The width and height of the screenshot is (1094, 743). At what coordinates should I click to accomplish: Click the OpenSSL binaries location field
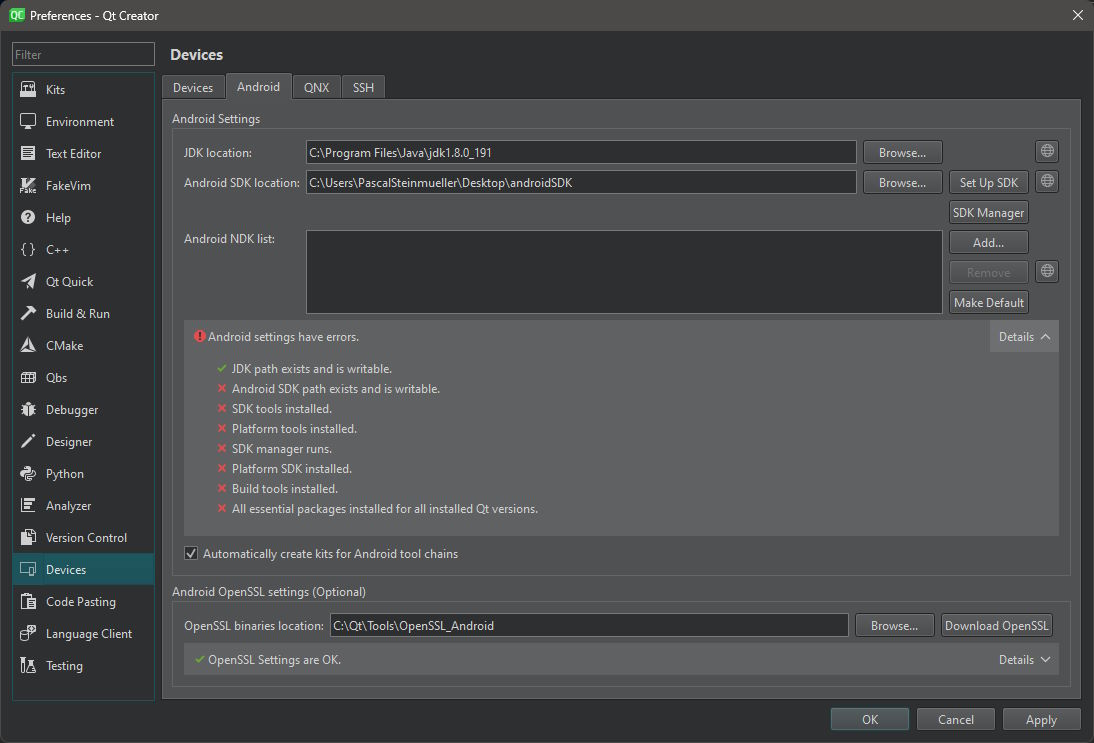(x=589, y=625)
